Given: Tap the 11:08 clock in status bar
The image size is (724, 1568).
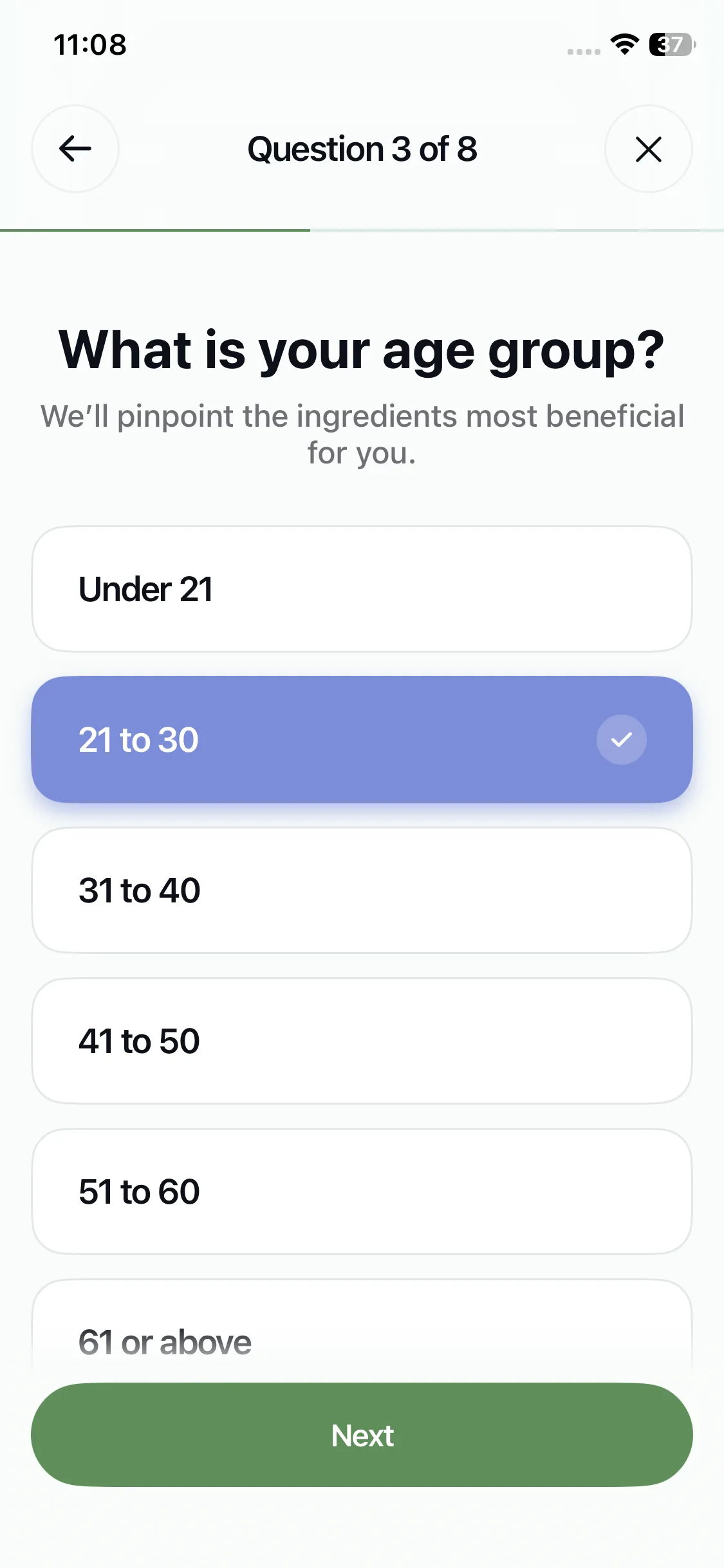Looking at the screenshot, I should 90,45.
